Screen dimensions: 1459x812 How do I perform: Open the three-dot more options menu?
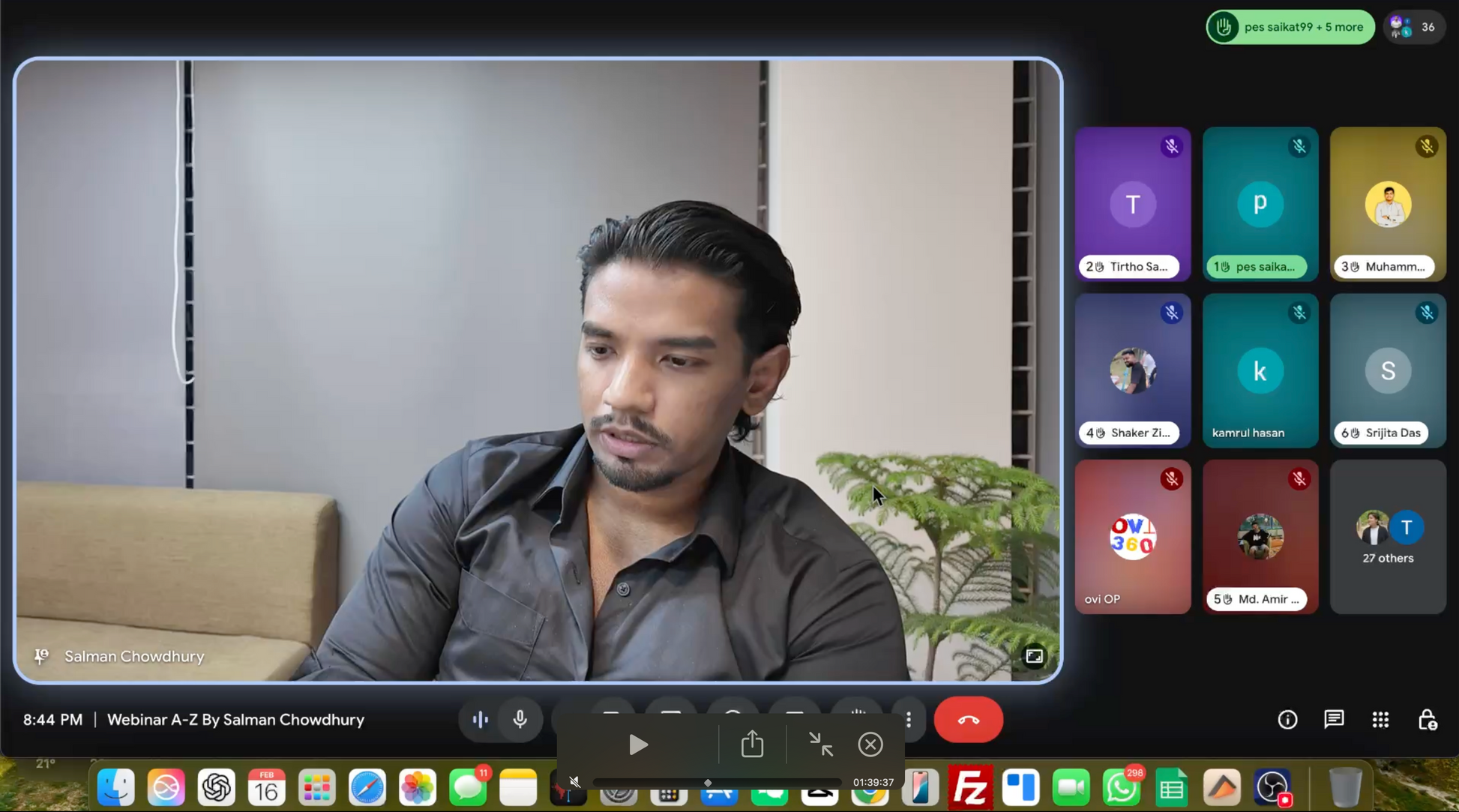click(909, 720)
